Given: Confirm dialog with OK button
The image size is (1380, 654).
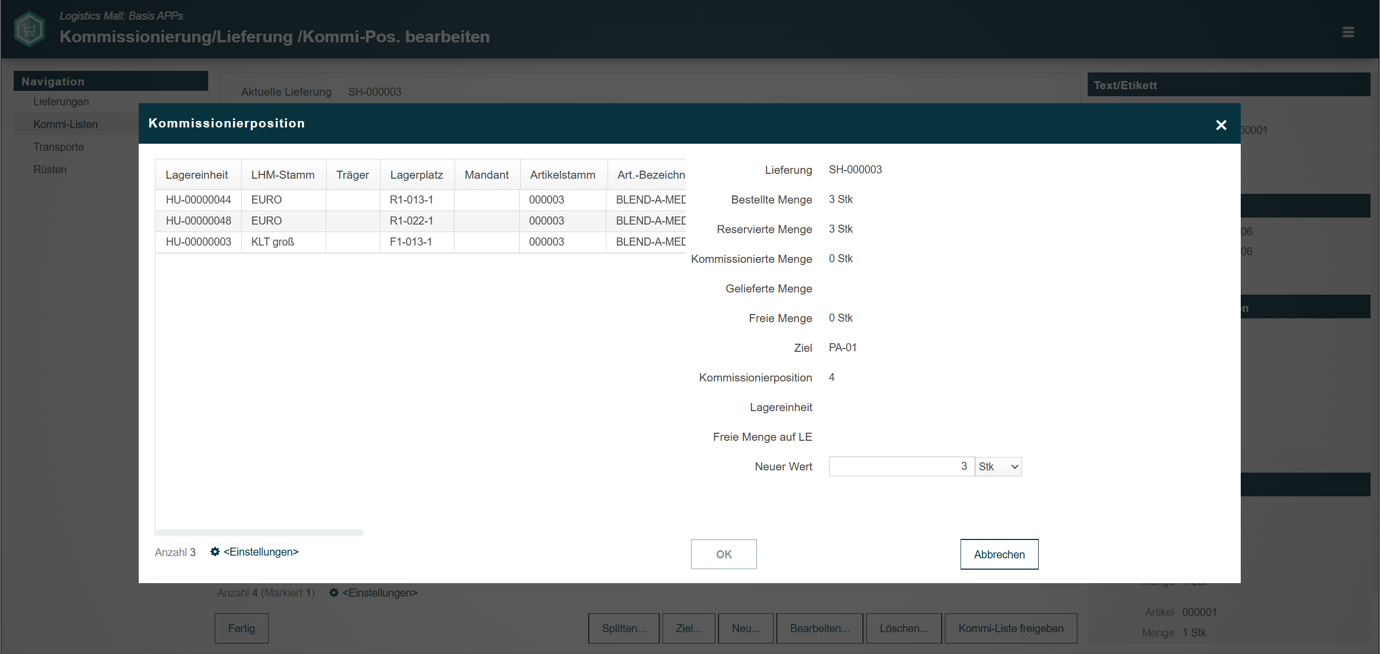Looking at the screenshot, I should (x=724, y=554).
